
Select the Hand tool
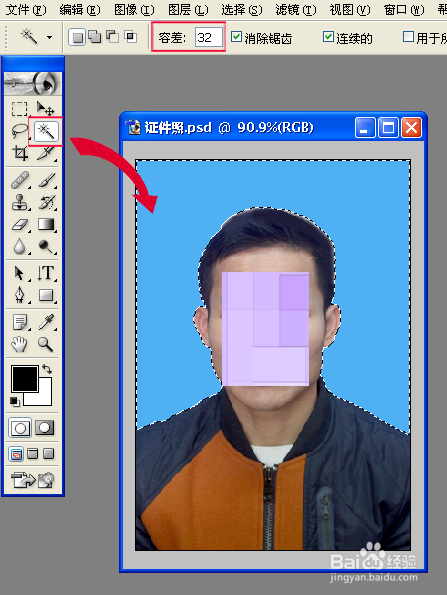tap(19, 344)
